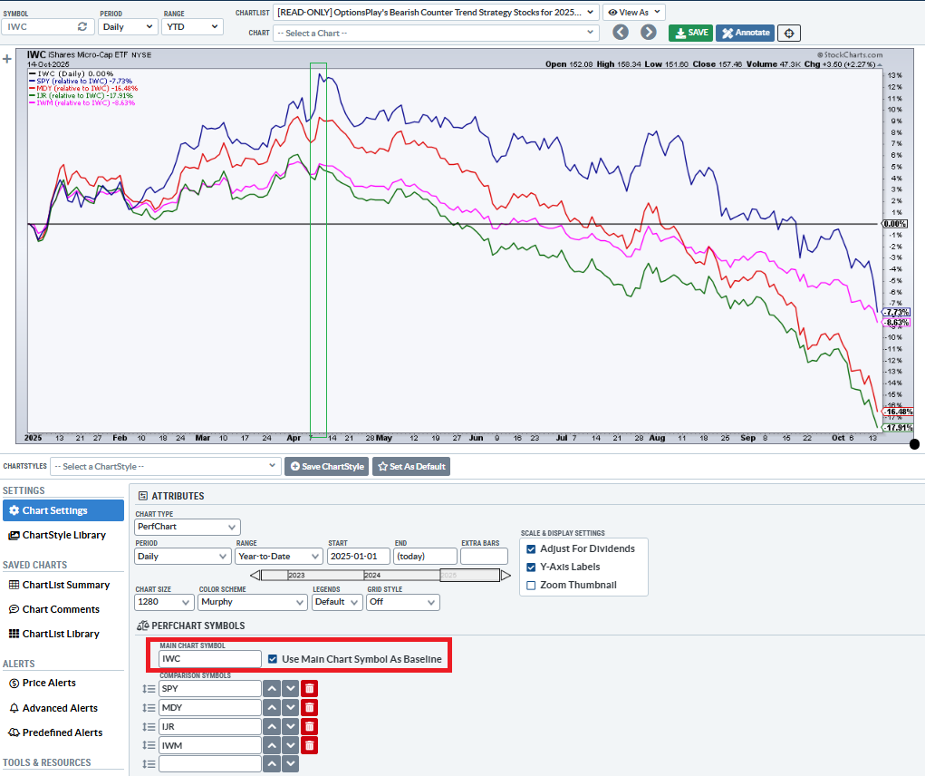Click reorder handle beside MDY row

pyautogui.click(x=149, y=707)
